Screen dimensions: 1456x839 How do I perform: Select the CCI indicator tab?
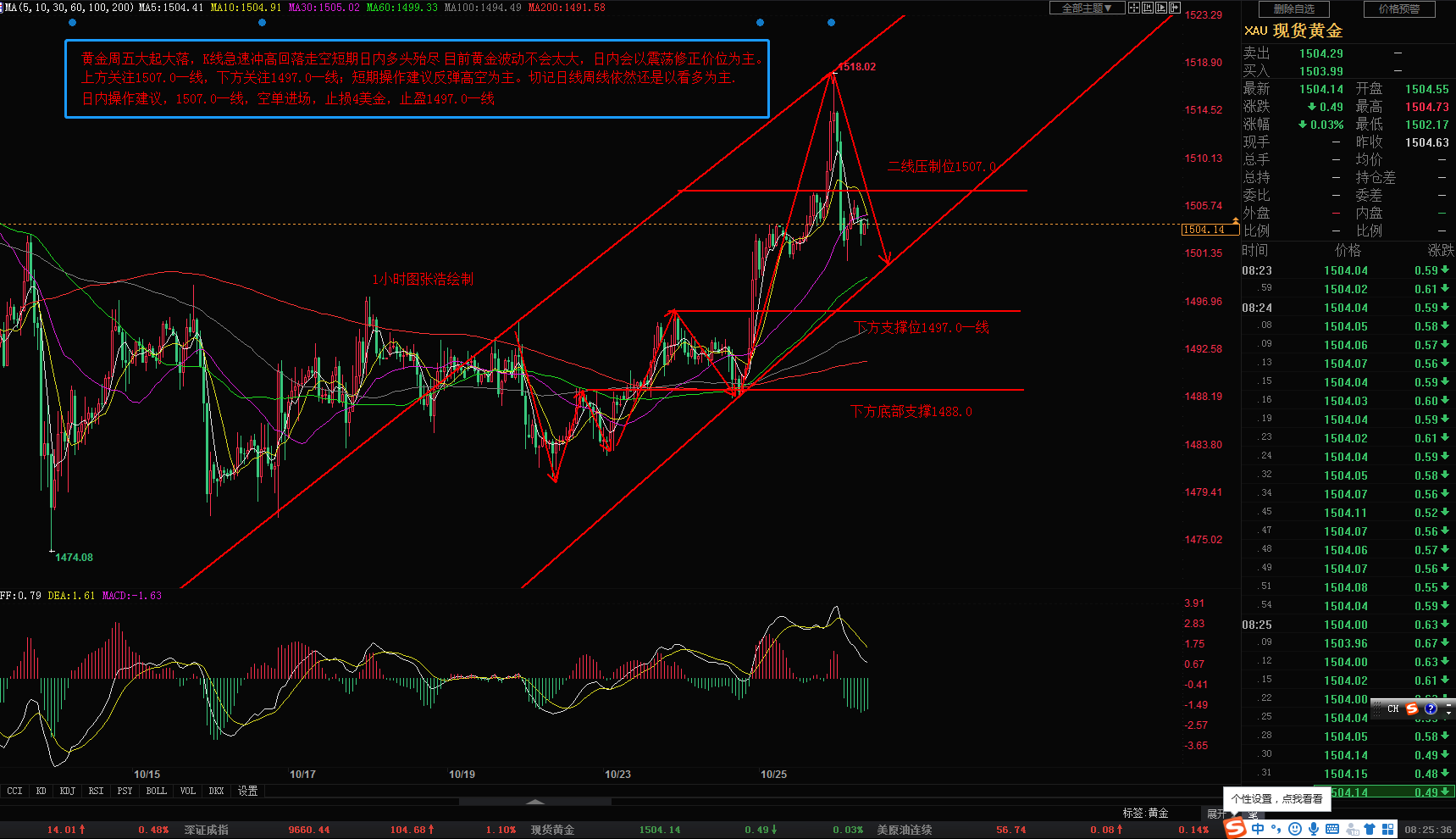14,791
